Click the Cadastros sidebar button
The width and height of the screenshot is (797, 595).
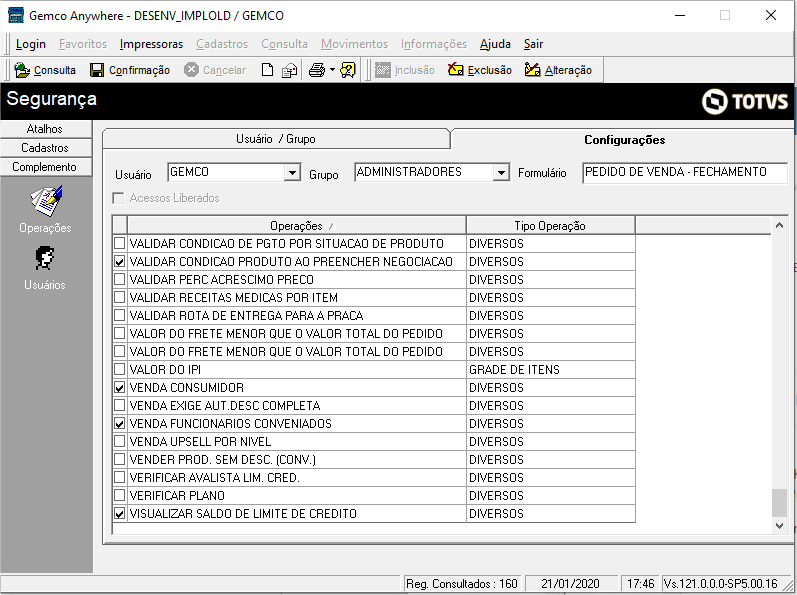pyautogui.click(x=45, y=148)
